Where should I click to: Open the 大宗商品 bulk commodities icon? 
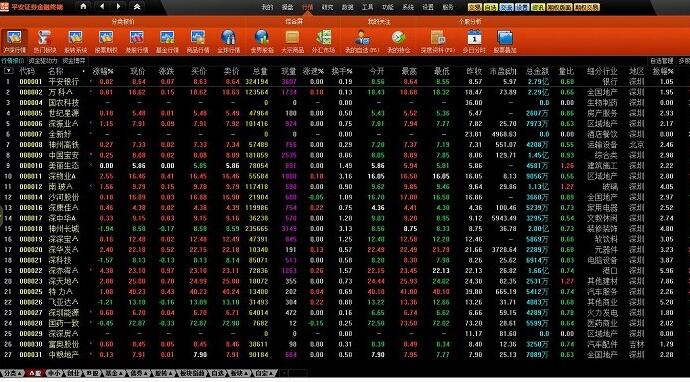click(x=293, y=41)
